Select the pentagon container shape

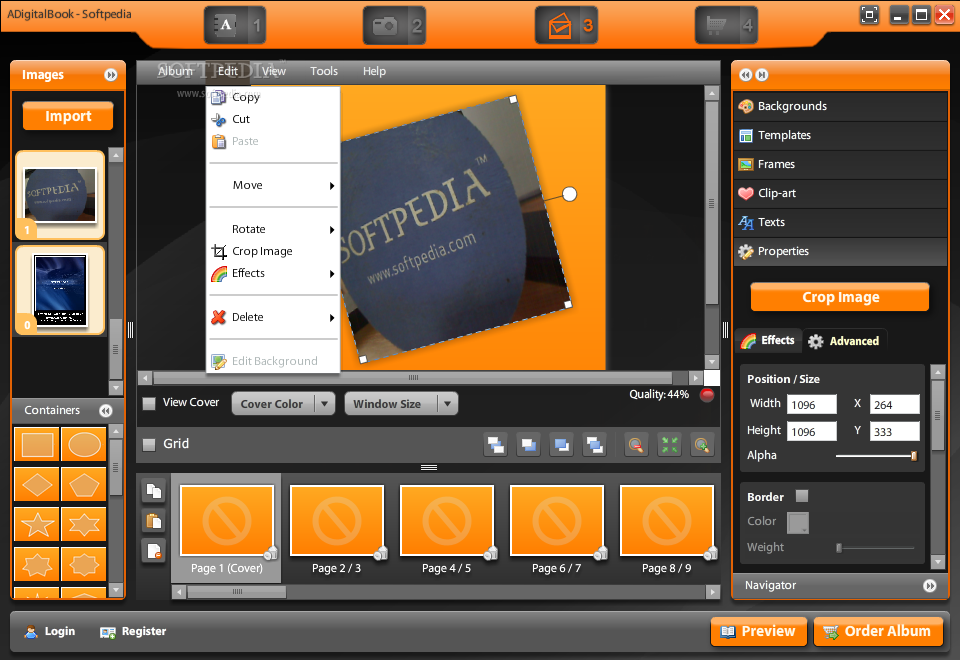click(x=84, y=485)
